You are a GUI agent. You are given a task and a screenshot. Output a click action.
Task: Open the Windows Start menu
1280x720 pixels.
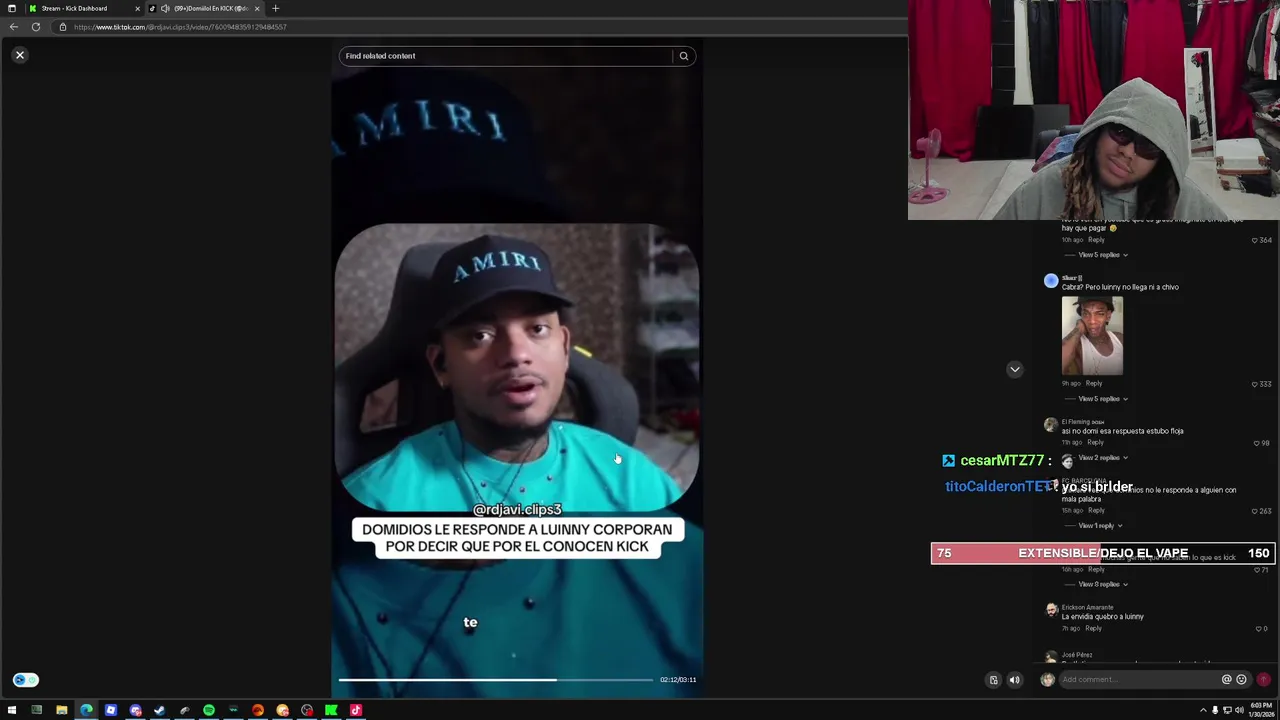pyautogui.click(x=12, y=711)
